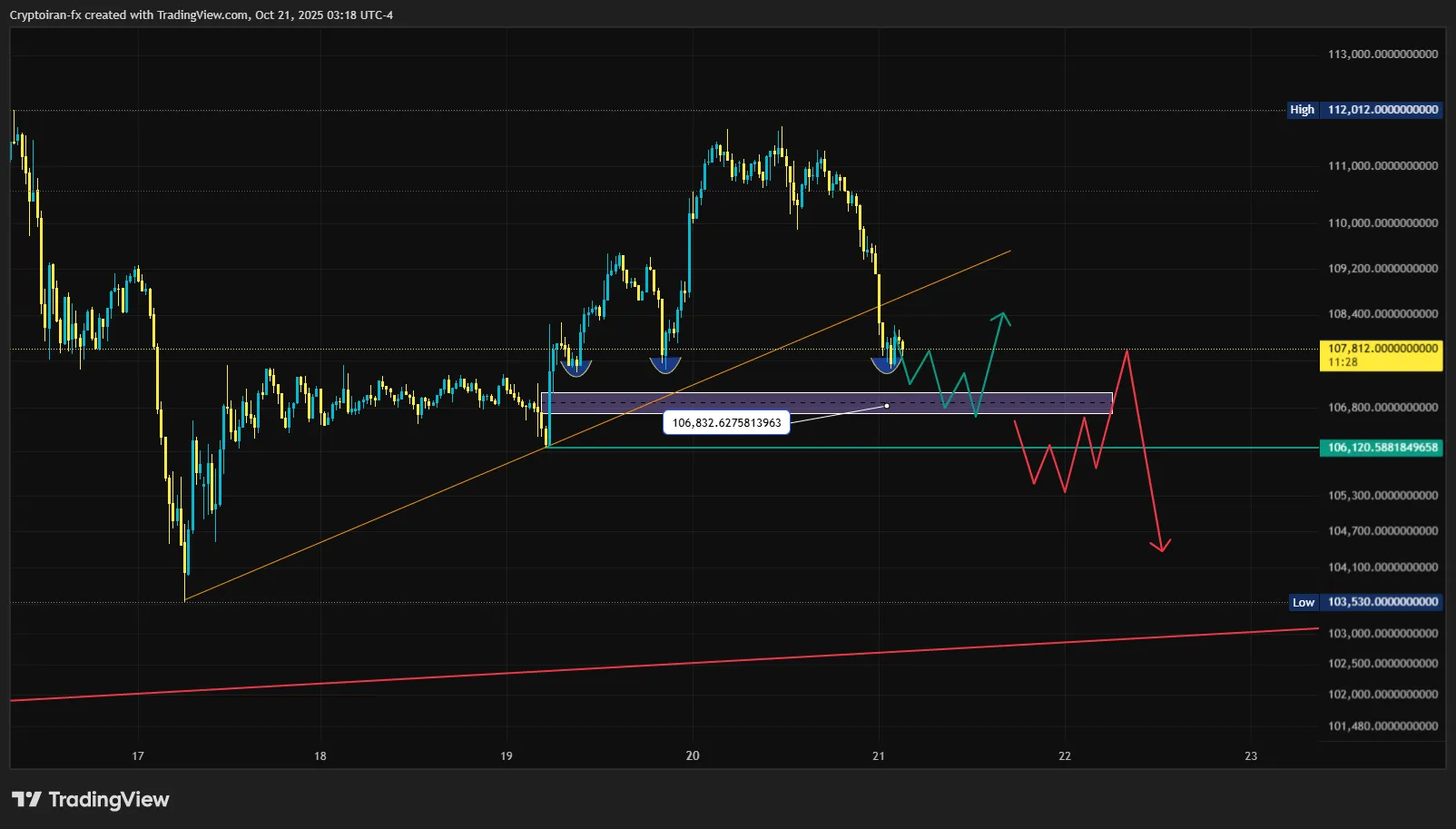Click the green 106,120.58 price level label
This screenshot has width=1456, height=829.
tap(1380, 448)
